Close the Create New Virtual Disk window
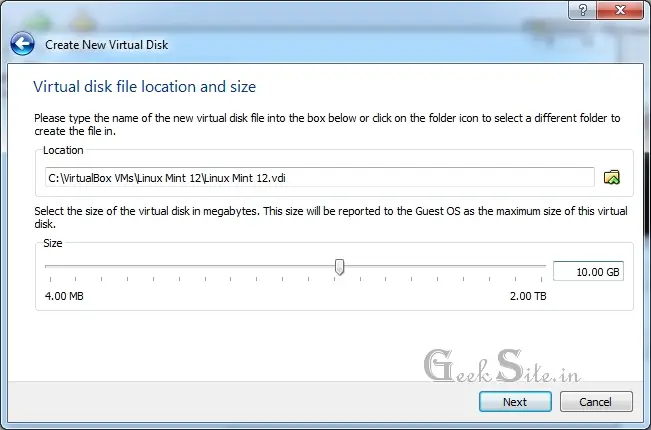Image resolution: width=651 pixels, height=430 pixels. pos(620,10)
